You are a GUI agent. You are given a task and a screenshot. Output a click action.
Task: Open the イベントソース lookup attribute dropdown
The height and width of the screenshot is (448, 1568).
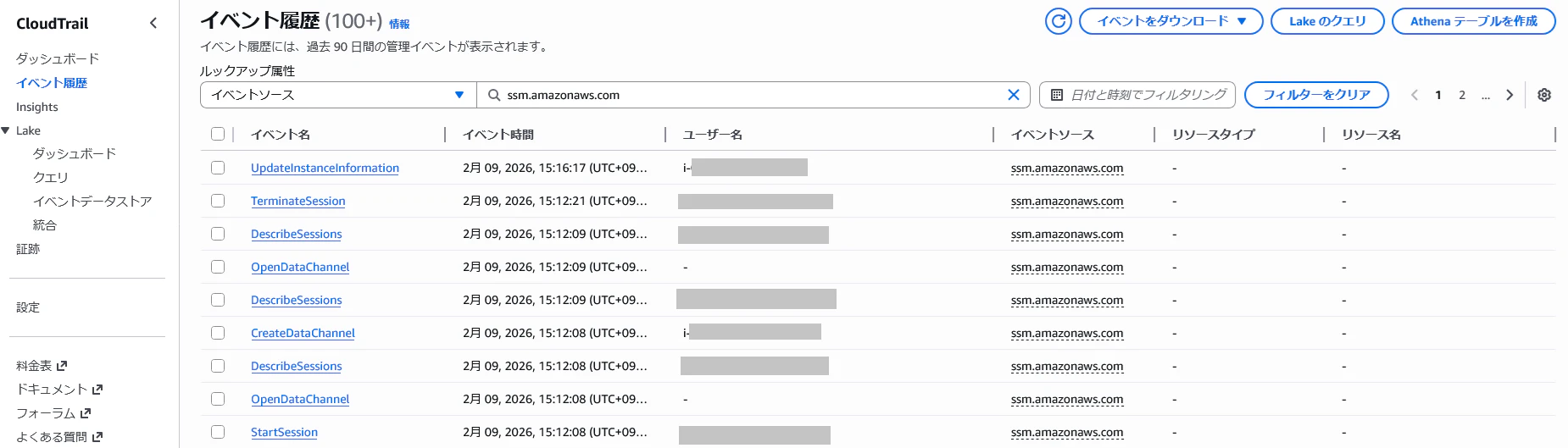point(338,95)
